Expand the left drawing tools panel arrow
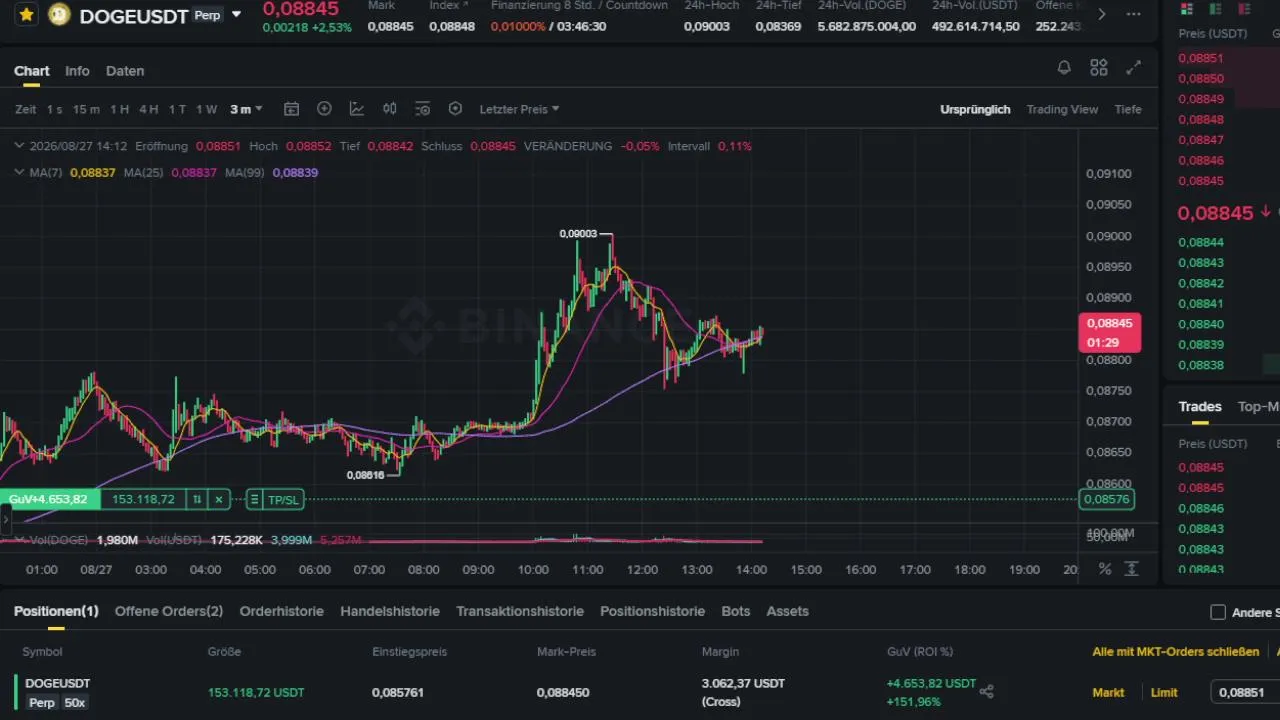1280x720 pixels. click(4, 520)
